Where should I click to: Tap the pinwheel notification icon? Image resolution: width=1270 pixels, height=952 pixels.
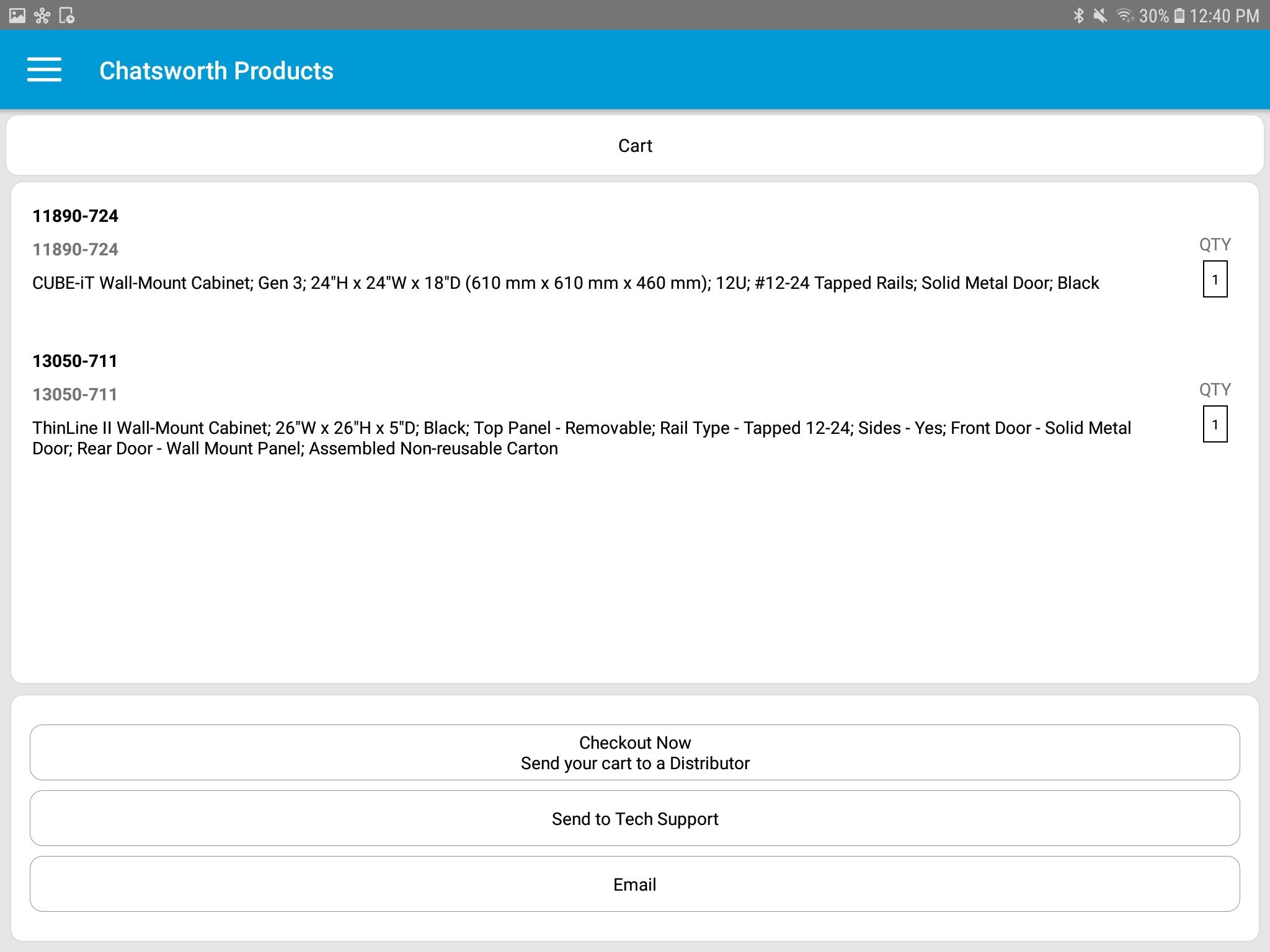(x=42, y=15)
